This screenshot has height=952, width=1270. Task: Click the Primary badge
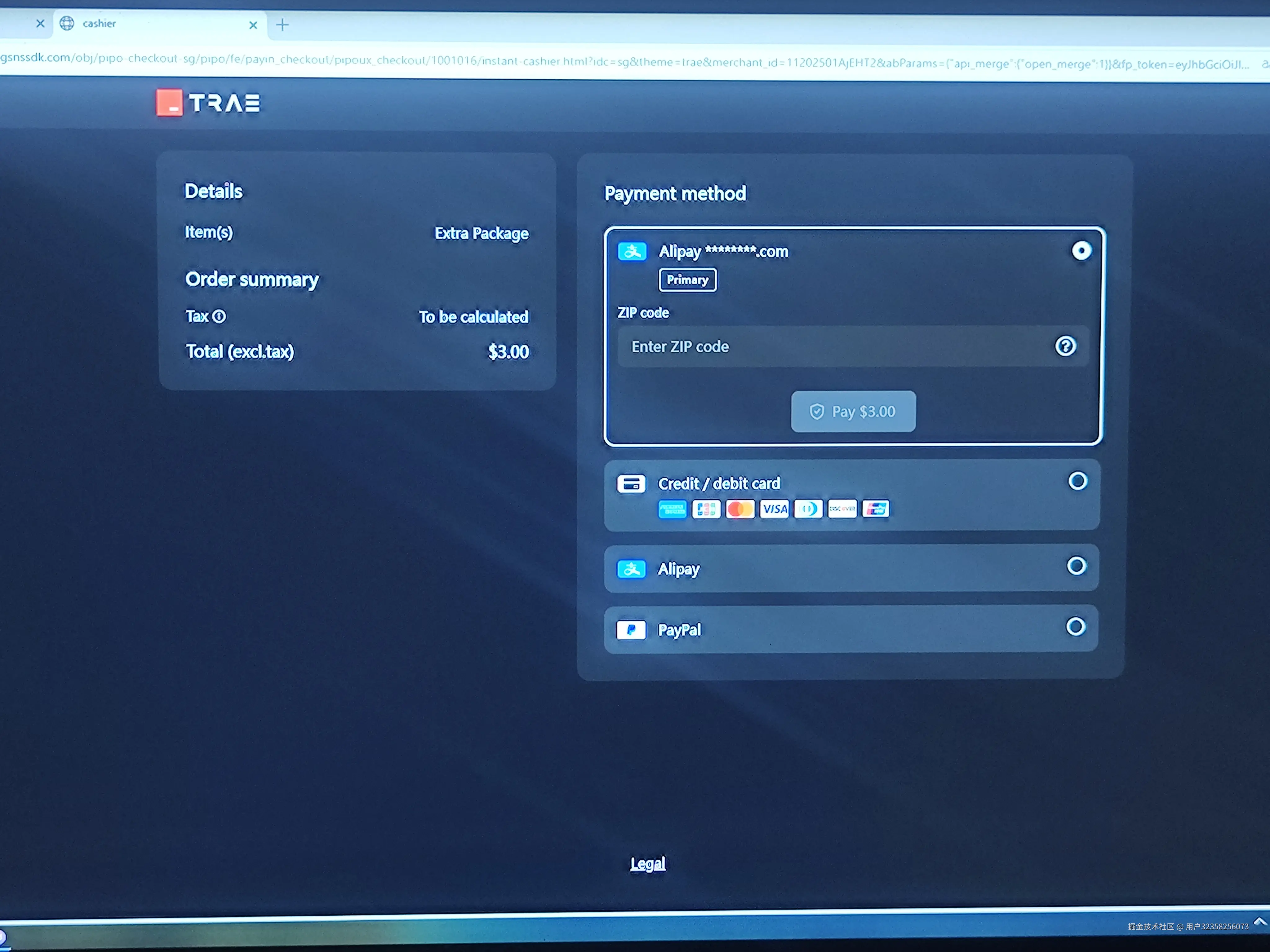(x=687, y=280)
